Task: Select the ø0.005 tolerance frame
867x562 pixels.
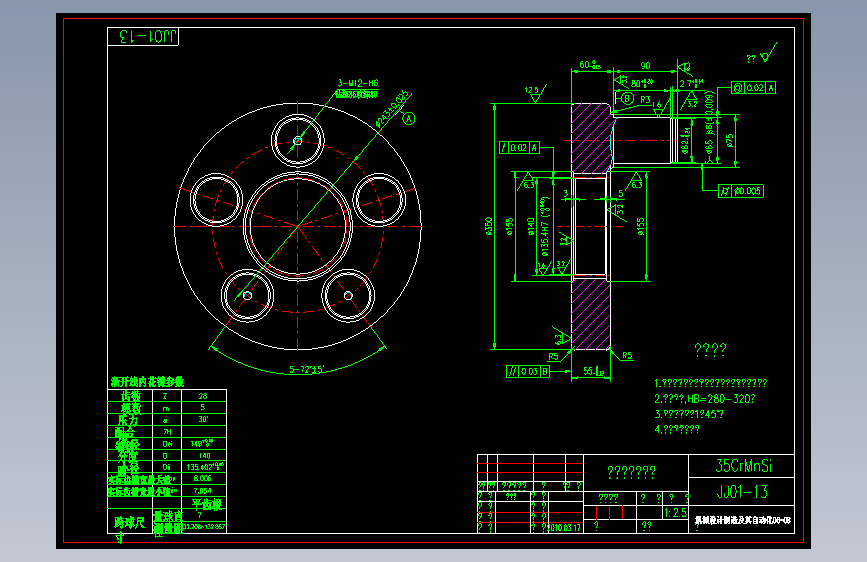Action: click(x=741, y=191)
